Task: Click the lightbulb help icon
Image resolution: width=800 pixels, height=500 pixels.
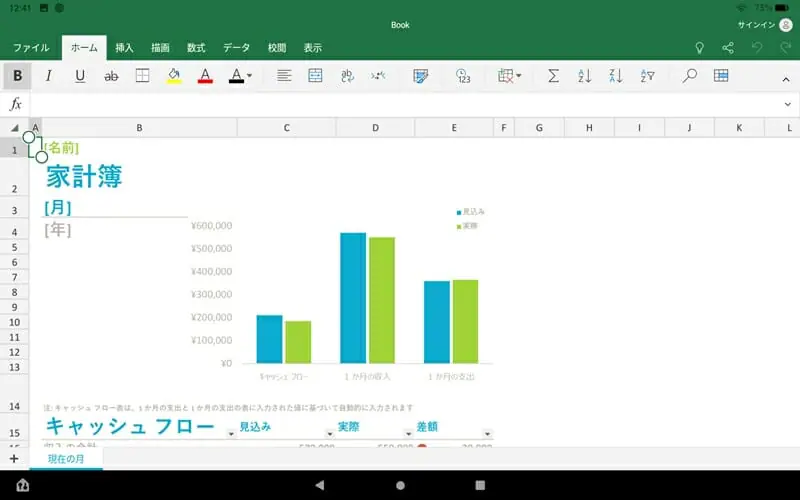Action: (699, 47)
